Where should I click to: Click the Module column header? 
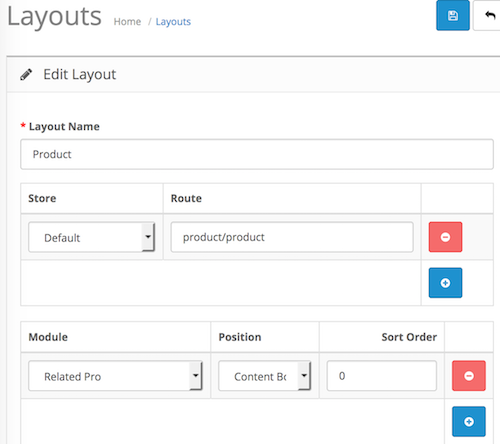[x=48, y=337]
